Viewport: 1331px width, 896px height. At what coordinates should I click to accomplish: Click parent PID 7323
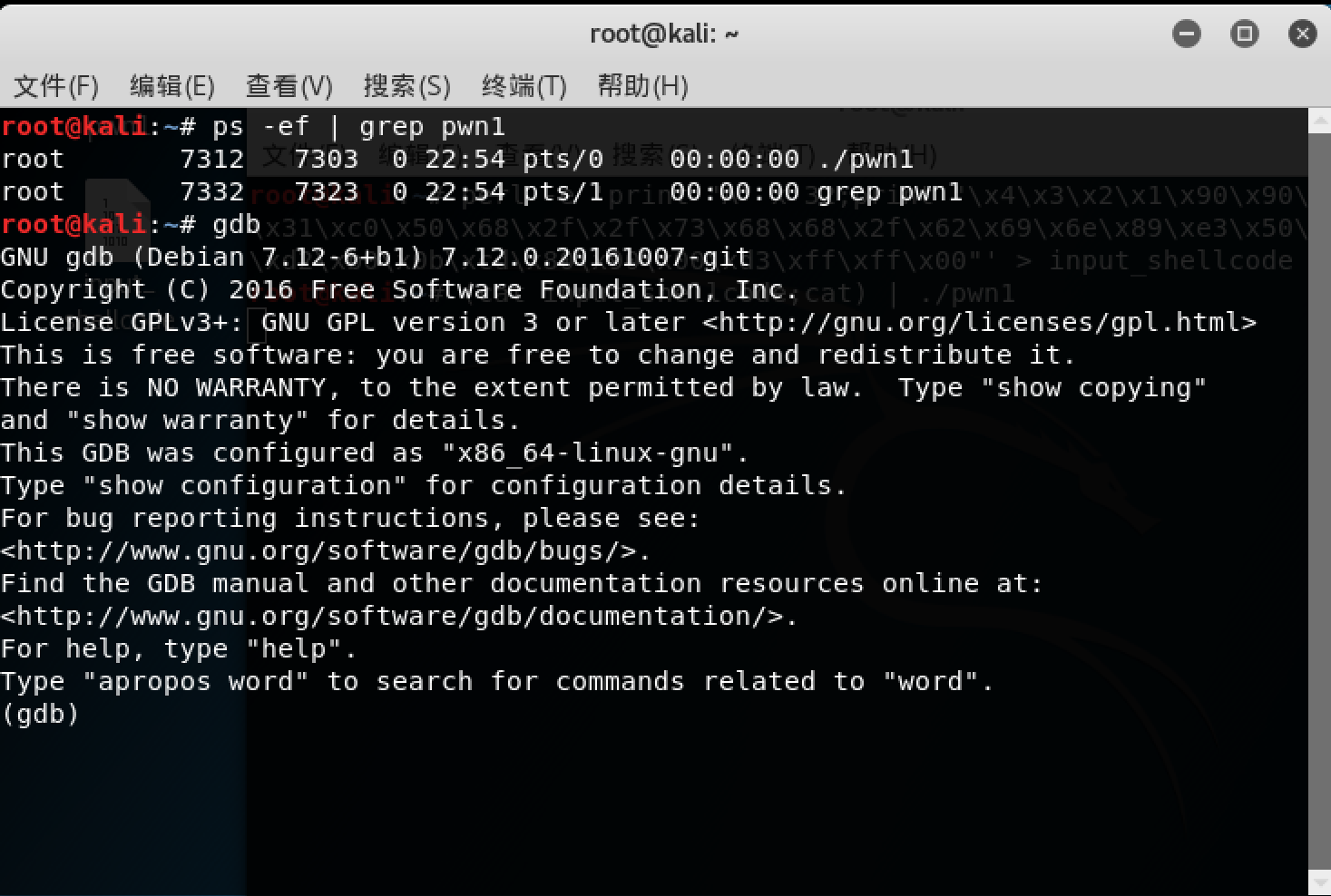pyautogui.click(x=327, y=192)
